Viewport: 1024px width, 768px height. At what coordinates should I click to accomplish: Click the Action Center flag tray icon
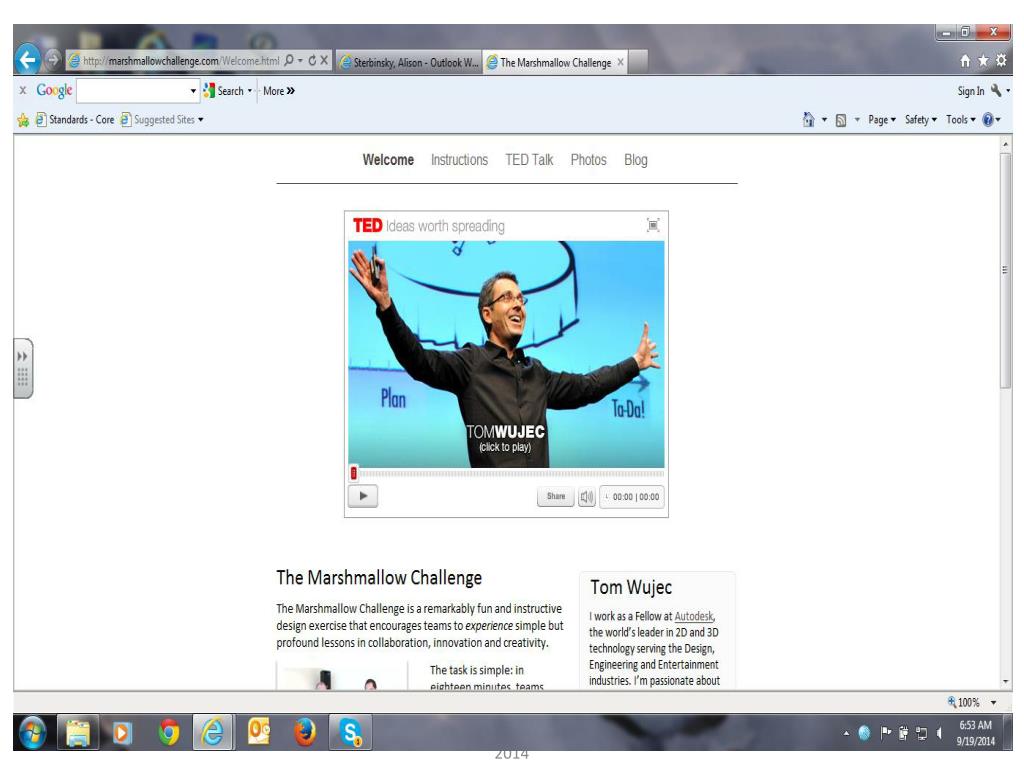(886, 733)
